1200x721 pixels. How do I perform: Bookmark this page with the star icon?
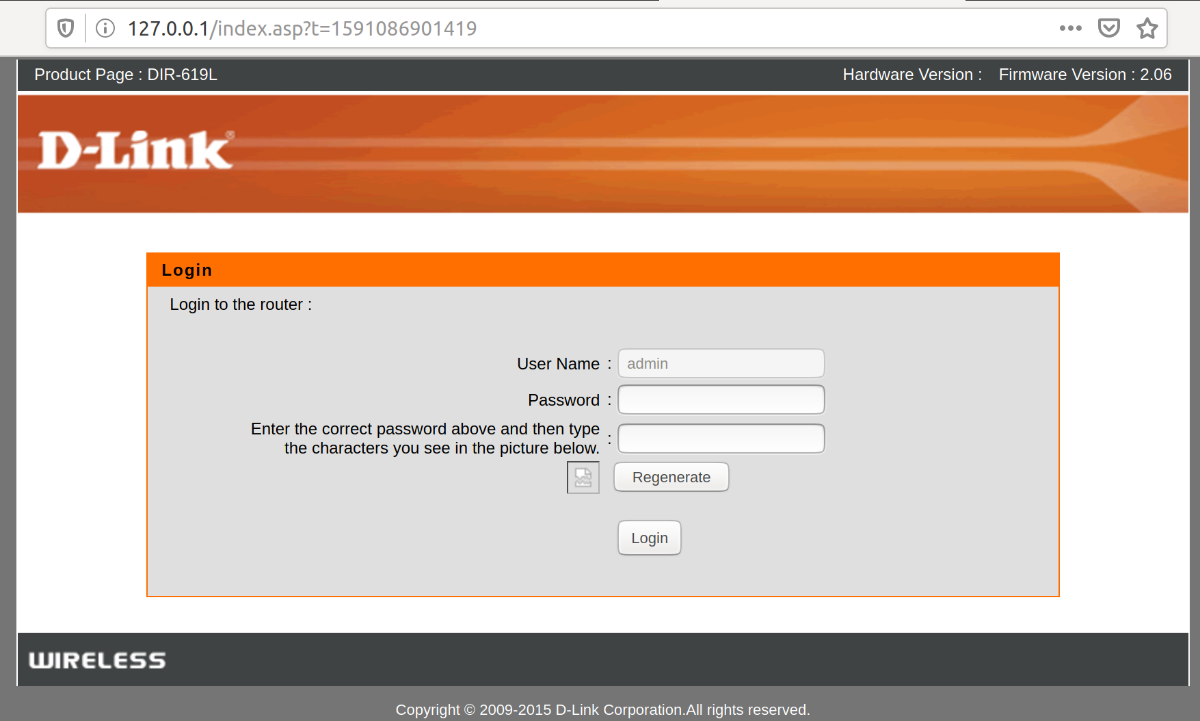click(x=1147, y=29)
